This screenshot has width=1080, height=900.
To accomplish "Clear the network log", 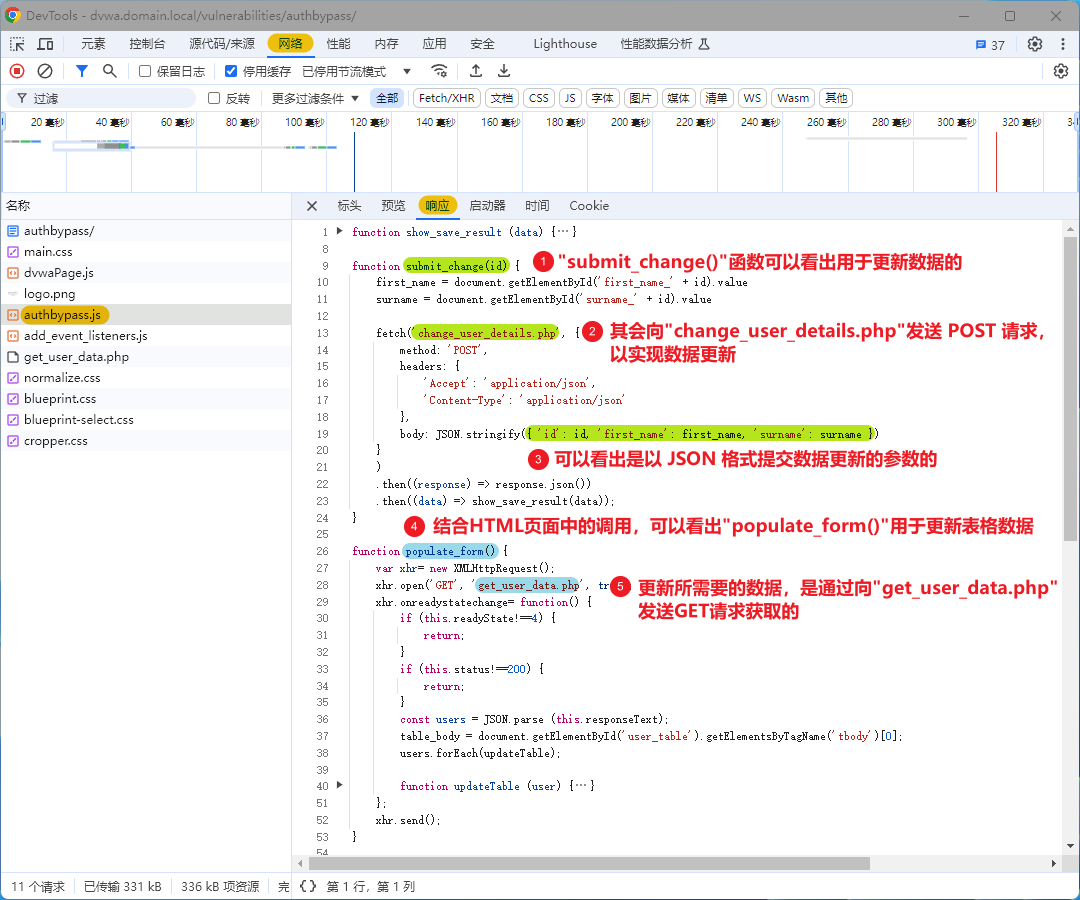I will point(45,71).
